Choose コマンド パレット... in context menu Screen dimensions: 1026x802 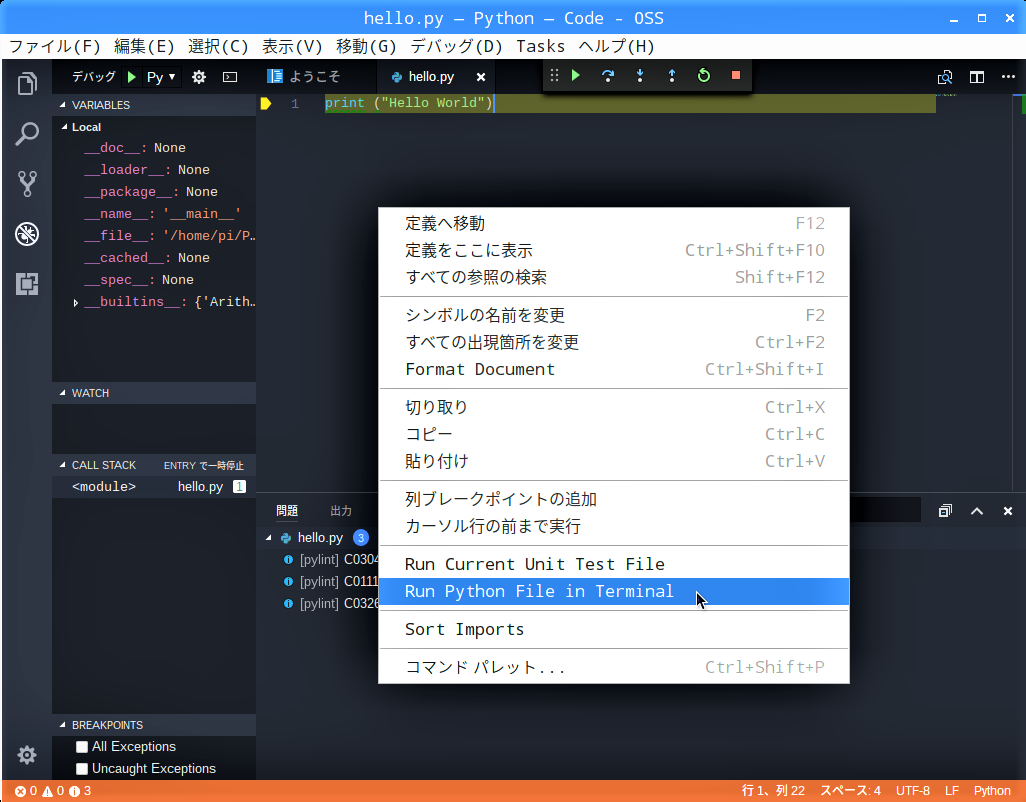click(x=614, y=667)
